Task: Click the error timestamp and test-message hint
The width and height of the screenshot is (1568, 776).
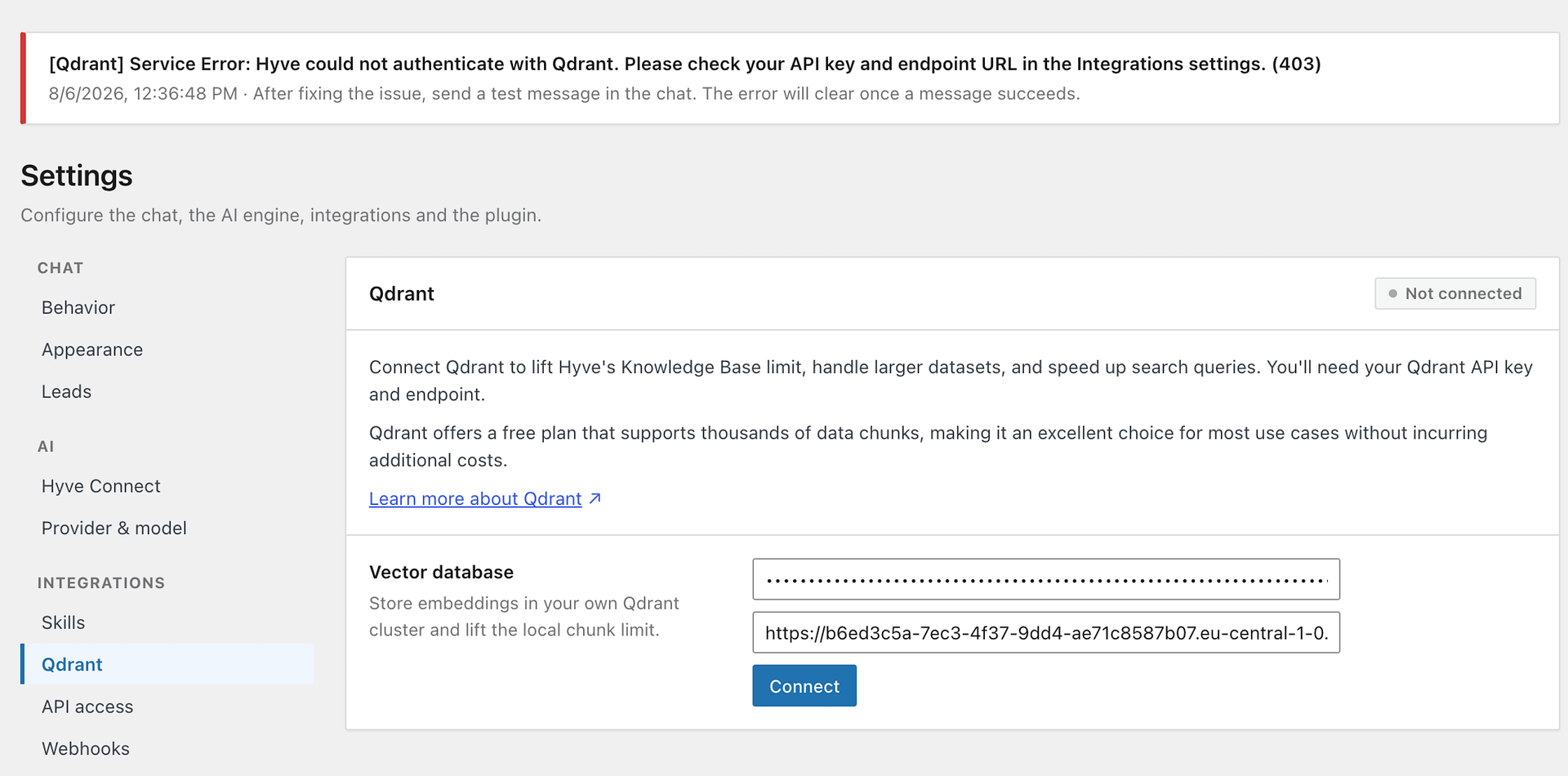Action: point(564,94)
